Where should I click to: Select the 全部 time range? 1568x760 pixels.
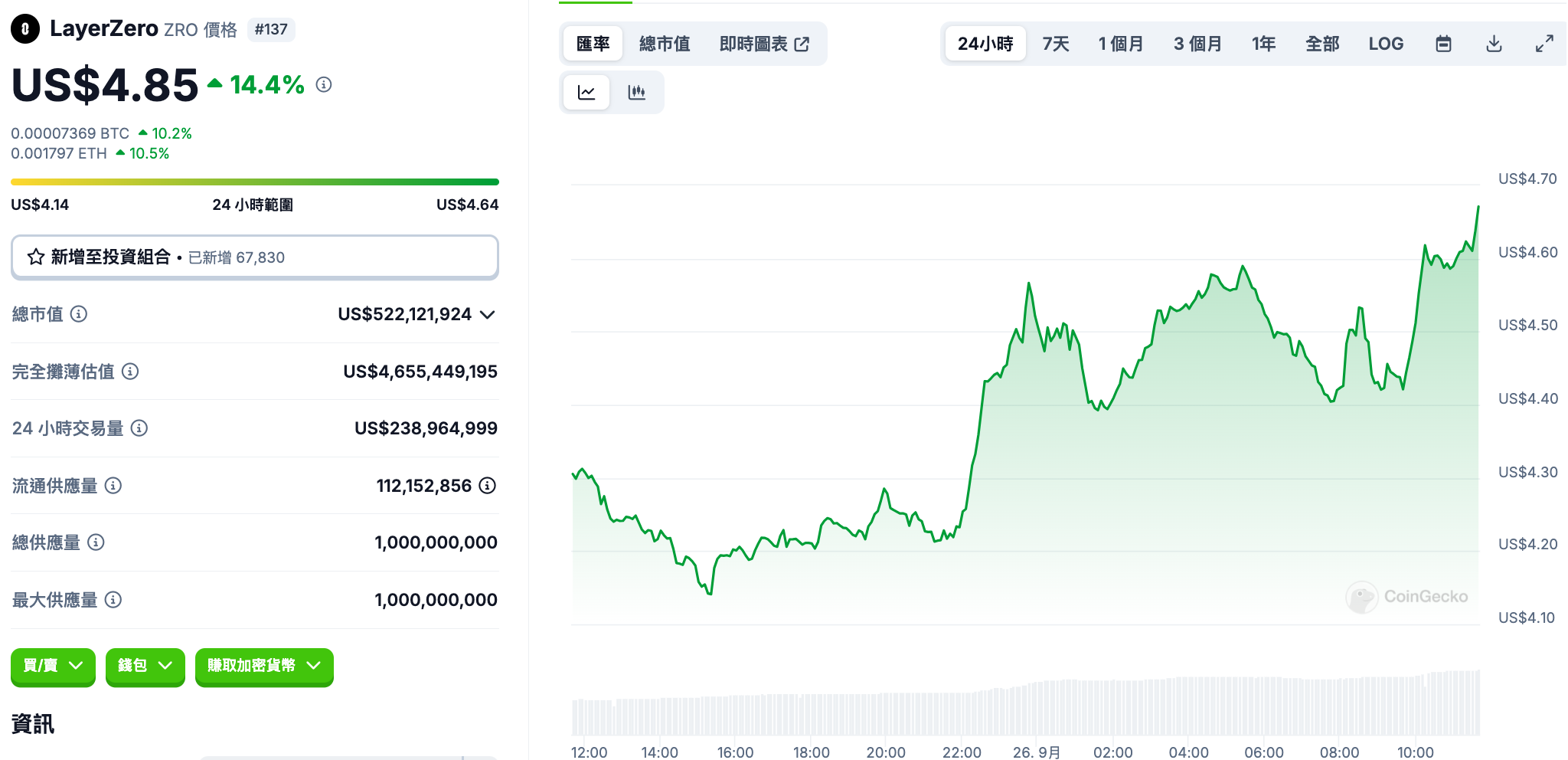point(1322,44)
